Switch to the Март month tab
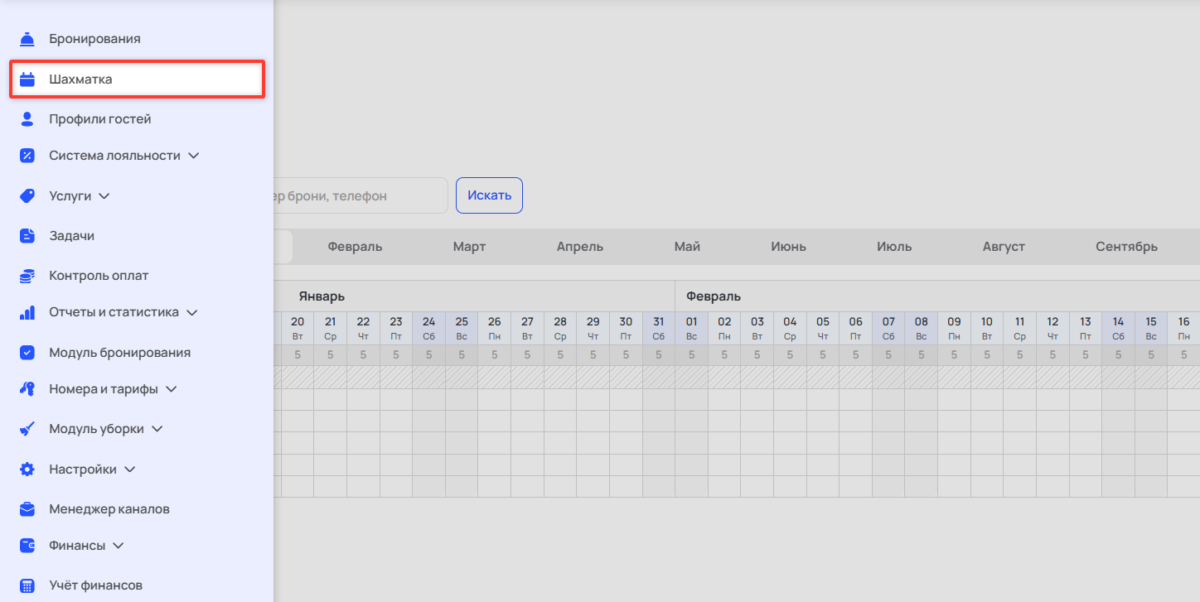 pyautogui.click(x=469, y=247)
